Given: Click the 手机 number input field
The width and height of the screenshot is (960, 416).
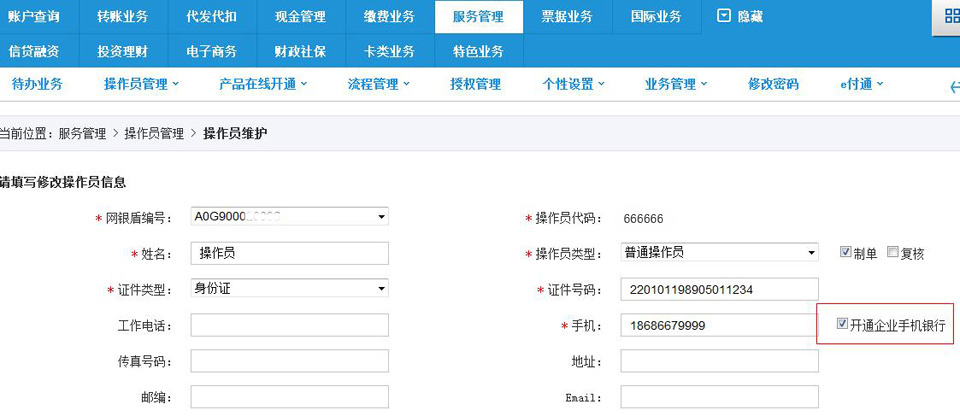Looking at the screenshot, I should point(719,325).
